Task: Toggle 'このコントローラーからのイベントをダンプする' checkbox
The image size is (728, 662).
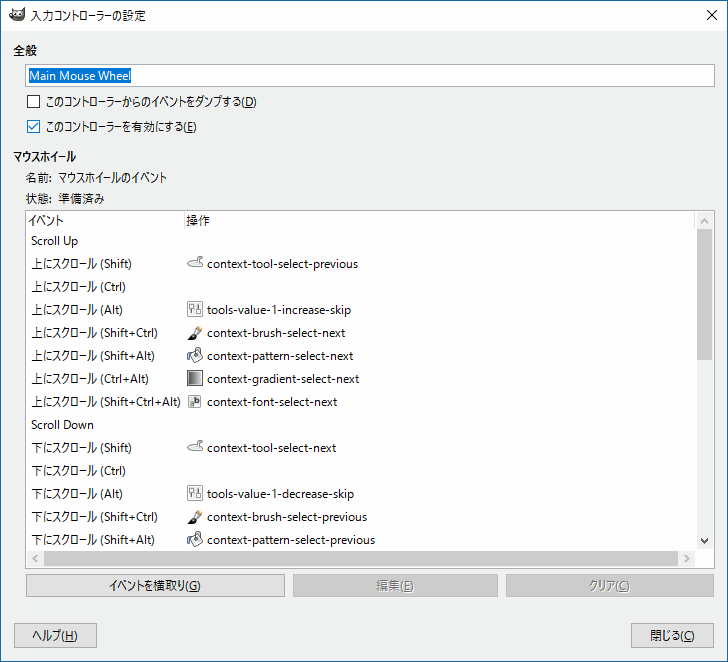Action: [x=33, y=101]
